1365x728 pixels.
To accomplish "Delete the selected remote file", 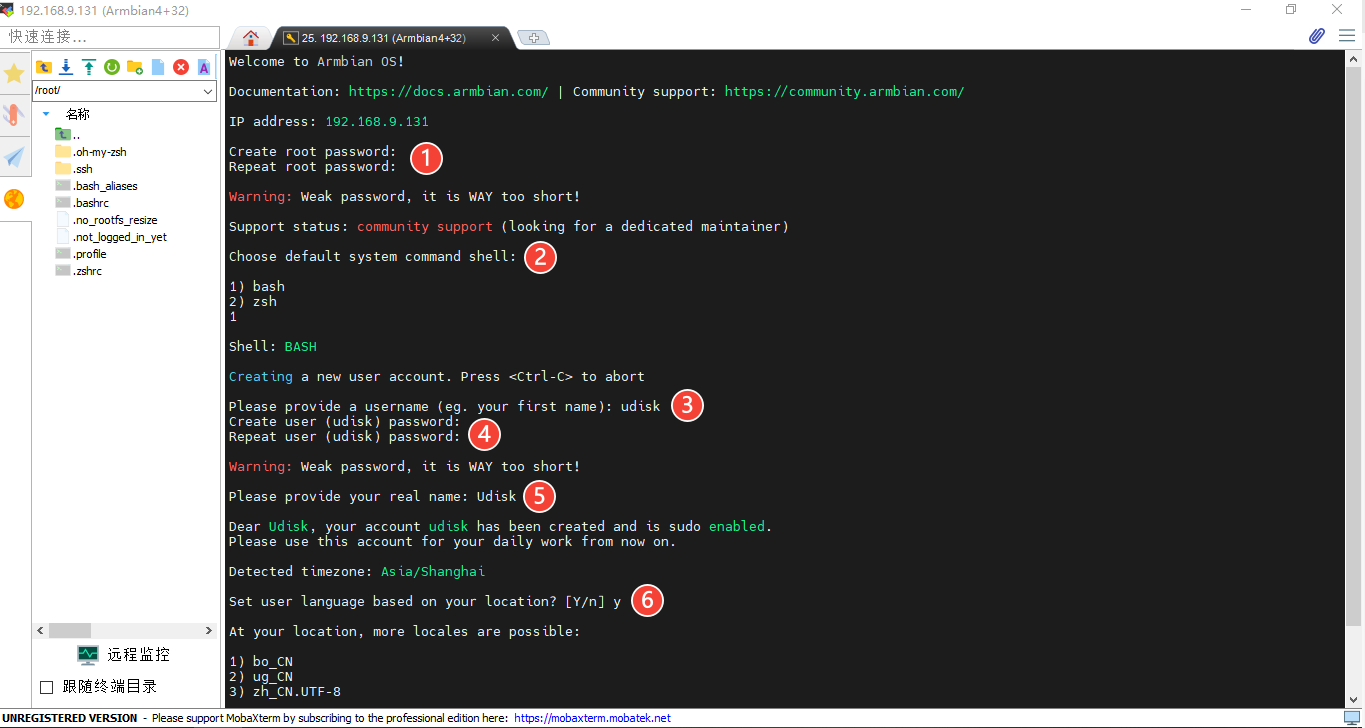I will click(180, 66).
